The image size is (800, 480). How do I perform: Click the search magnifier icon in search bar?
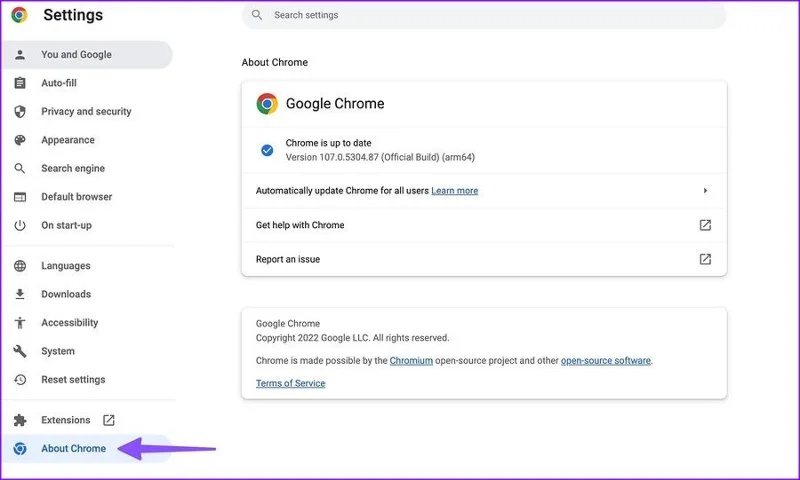click(257, 15)
